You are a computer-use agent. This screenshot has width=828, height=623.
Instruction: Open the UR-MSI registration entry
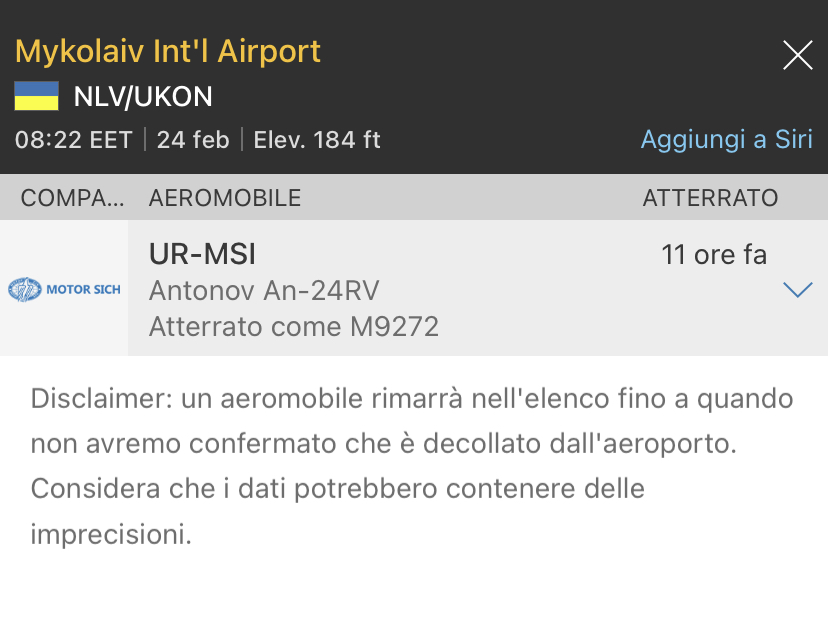click(202, 255)
